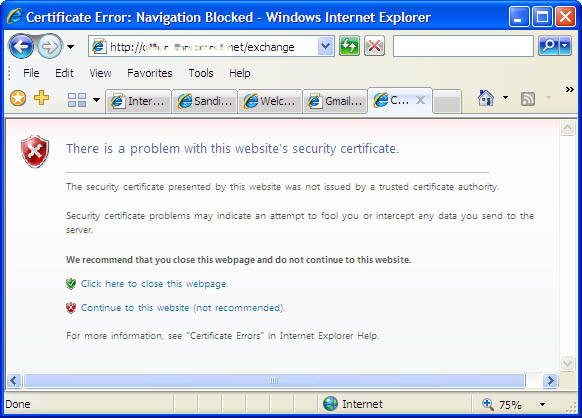
Task: Focus the search input box
Action: (x=463, y=46)
